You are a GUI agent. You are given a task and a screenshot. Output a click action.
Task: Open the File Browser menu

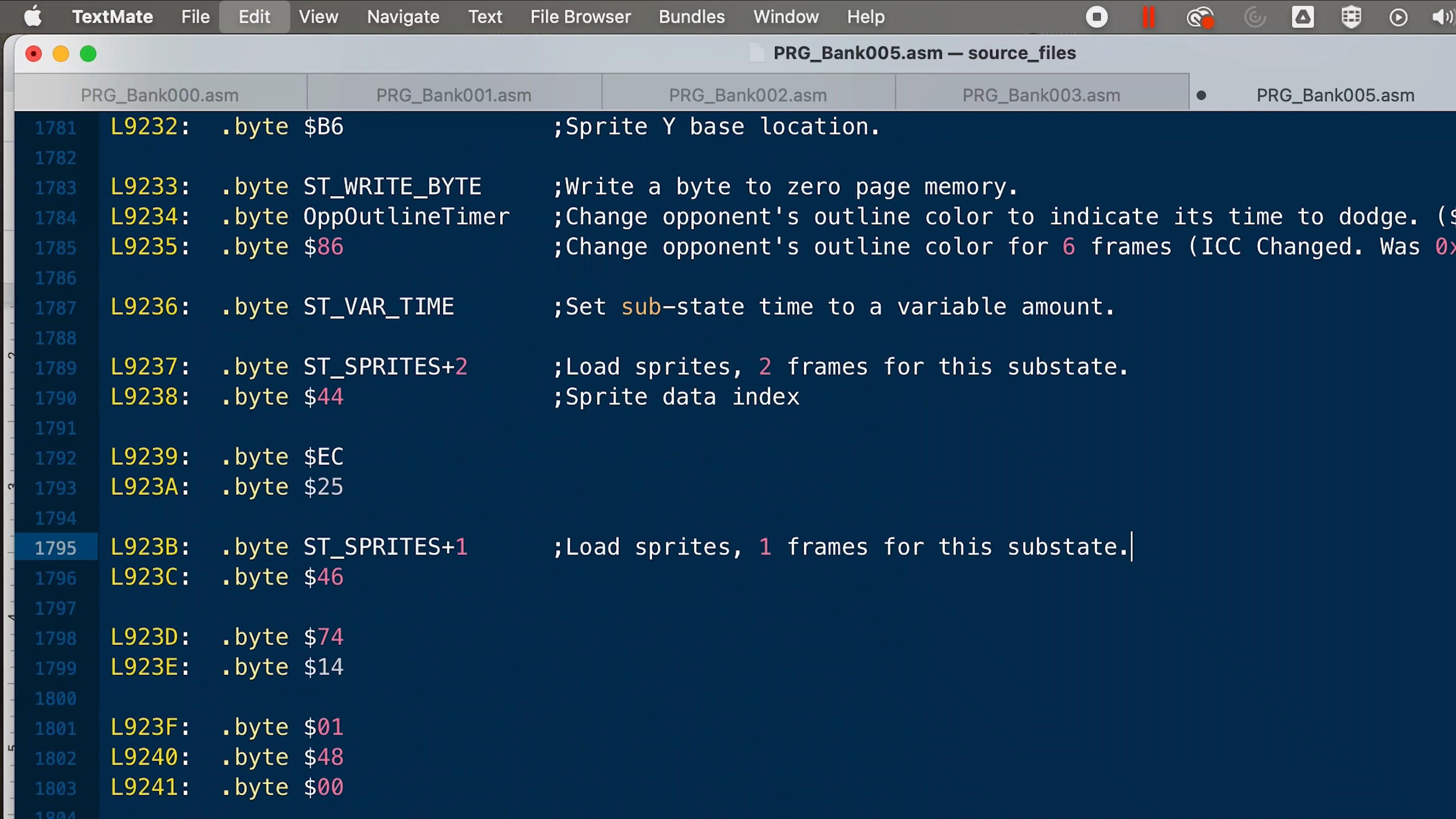(x=580, y=17)
